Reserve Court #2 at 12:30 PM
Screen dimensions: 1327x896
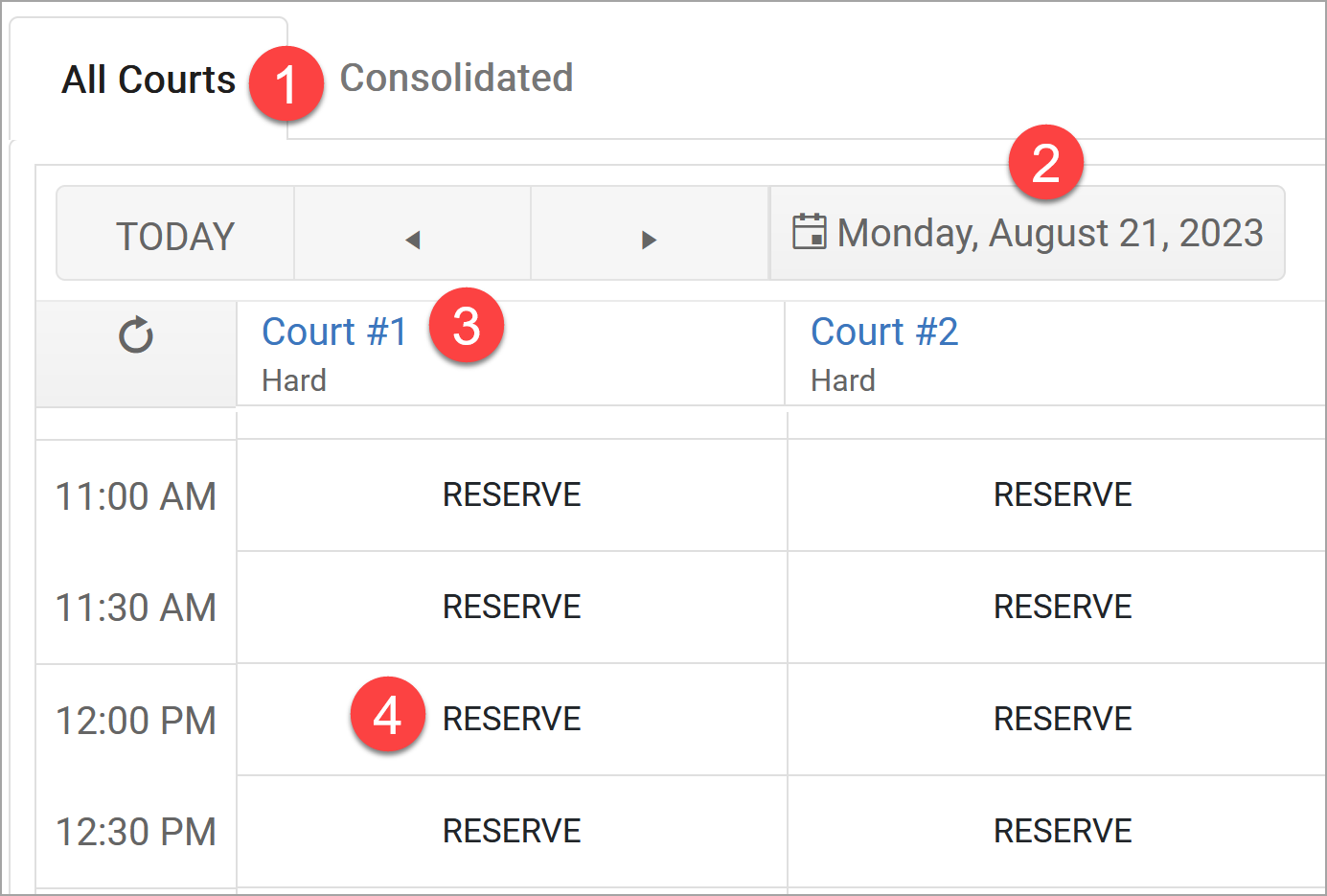coord(1063,831)
